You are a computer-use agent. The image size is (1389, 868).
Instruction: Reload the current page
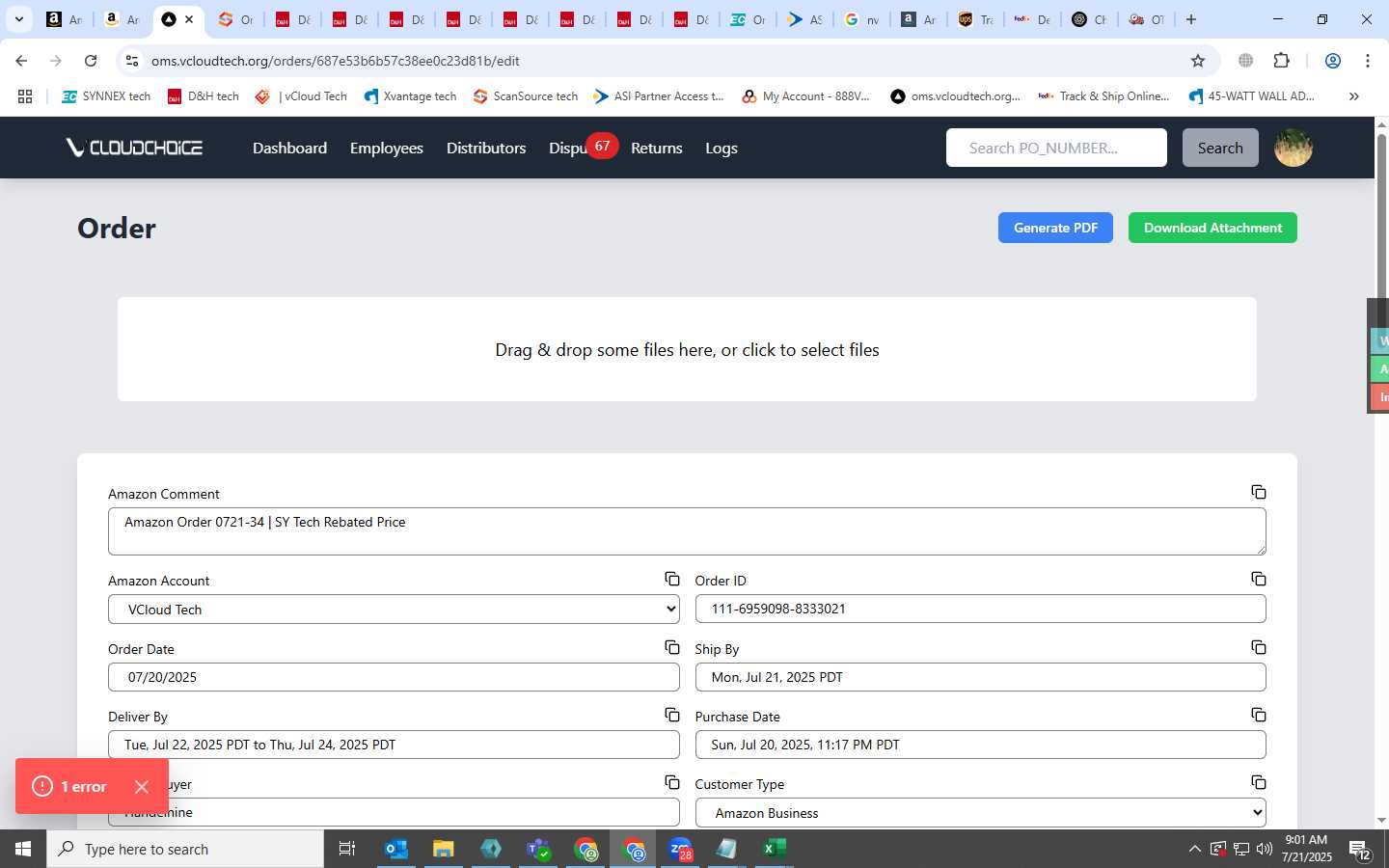91,61
